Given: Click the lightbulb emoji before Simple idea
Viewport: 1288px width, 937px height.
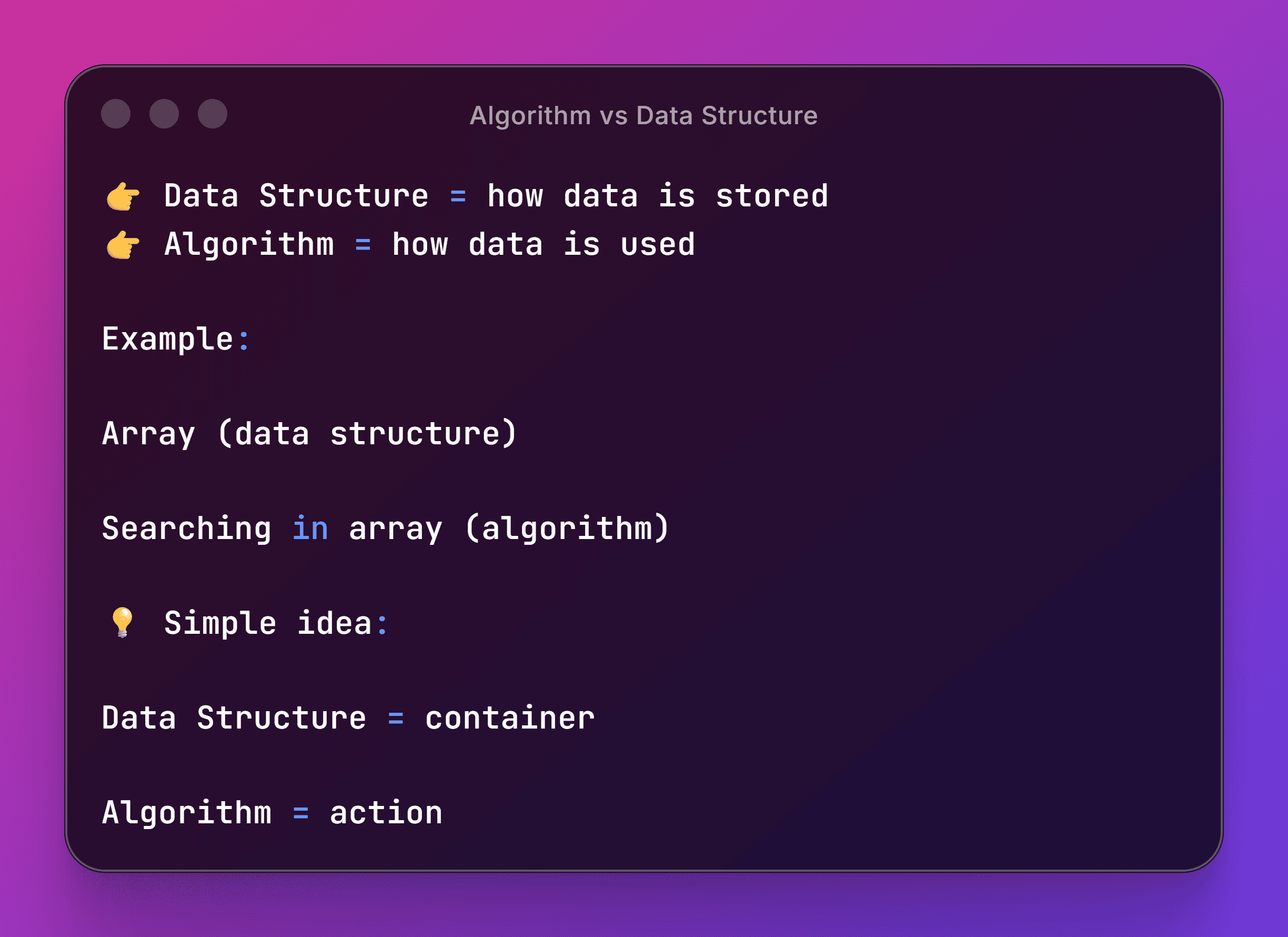Looking at the screenshot, I should pos(122,622).
